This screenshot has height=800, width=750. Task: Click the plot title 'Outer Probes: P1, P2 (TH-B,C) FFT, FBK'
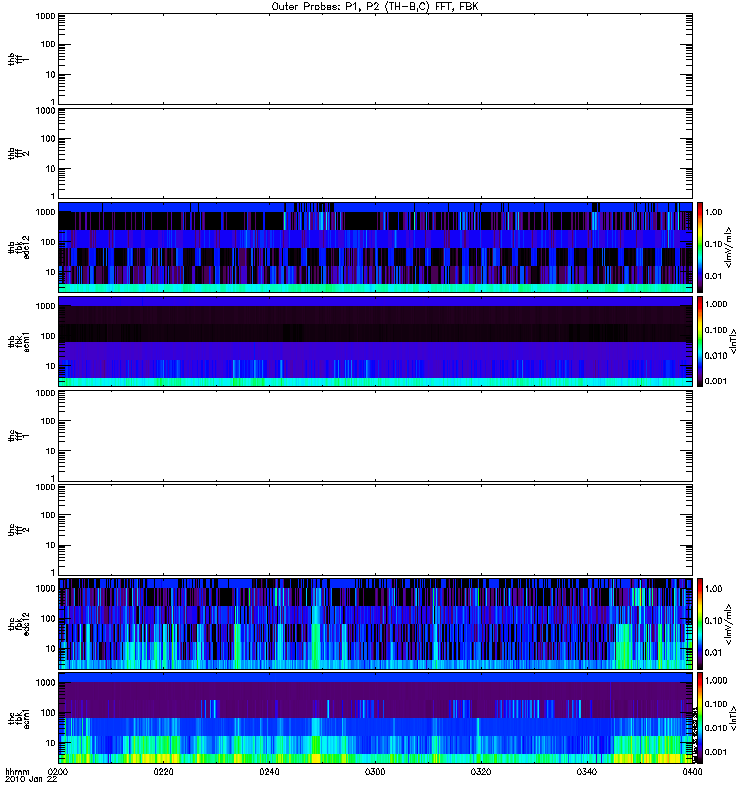pos(375,7)
